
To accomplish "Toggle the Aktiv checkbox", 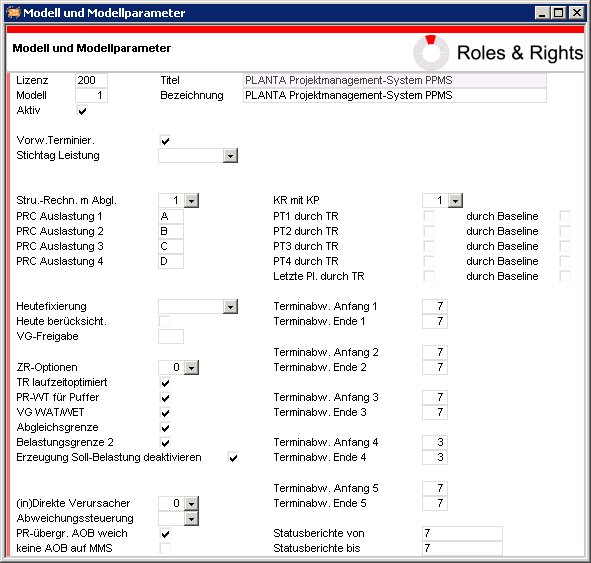I will [x=82, y=111].
